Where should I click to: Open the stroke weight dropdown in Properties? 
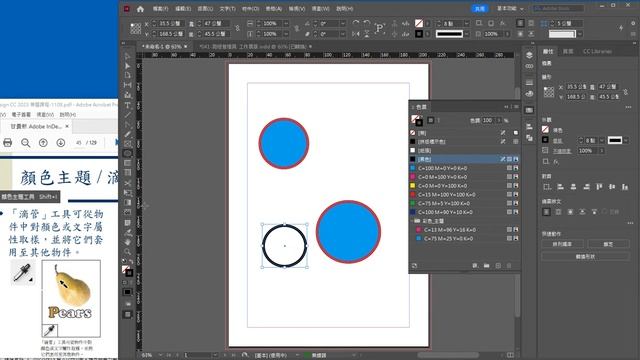pyautogui.click(x=602, y=140)
